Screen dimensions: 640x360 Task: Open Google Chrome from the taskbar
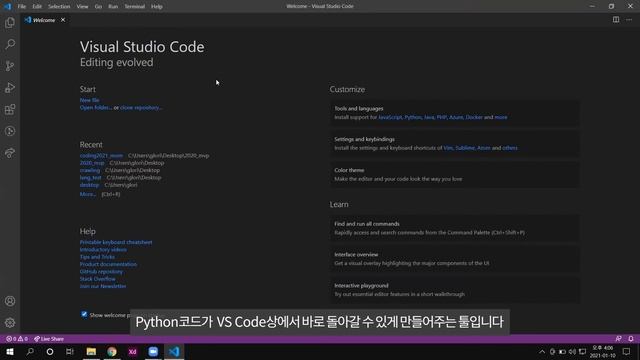pyautogui.click(x=112, y=351)
